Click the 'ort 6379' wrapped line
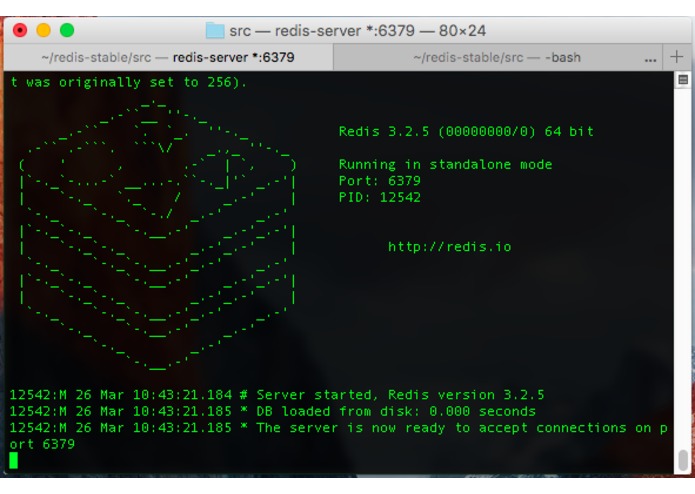 tap(42, 444)
